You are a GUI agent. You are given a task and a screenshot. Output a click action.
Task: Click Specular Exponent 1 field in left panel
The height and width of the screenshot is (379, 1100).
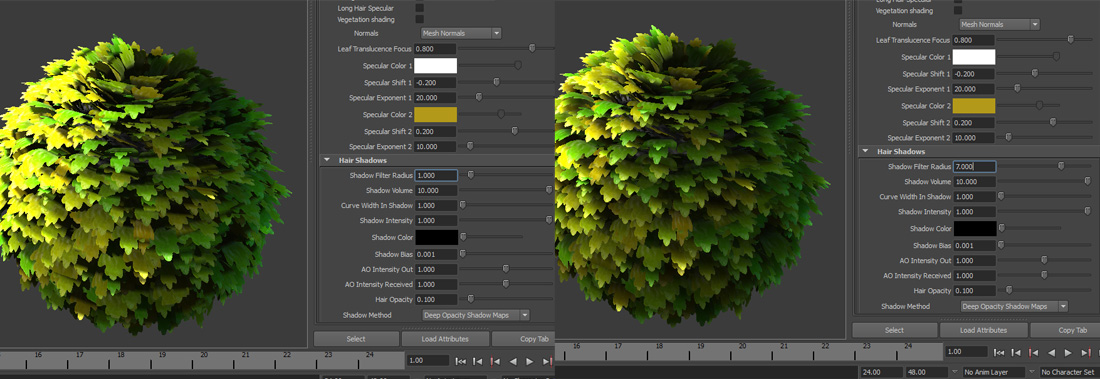click(x=436, y=98)
